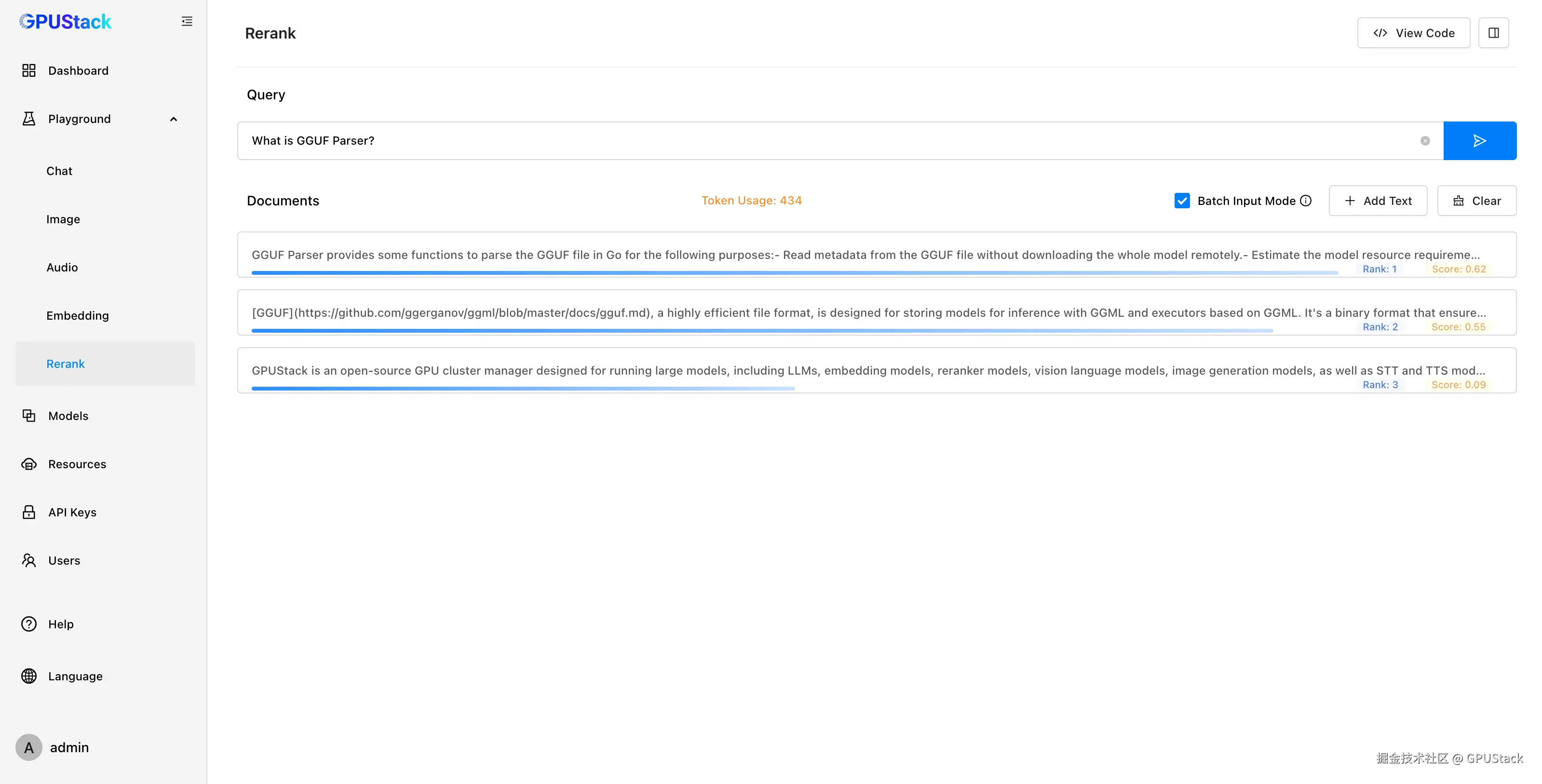Image resolution: width=1542 pixels, height=784 pixels.
Task: Click the Add Text button
Action: click(x=1378, y=201)
